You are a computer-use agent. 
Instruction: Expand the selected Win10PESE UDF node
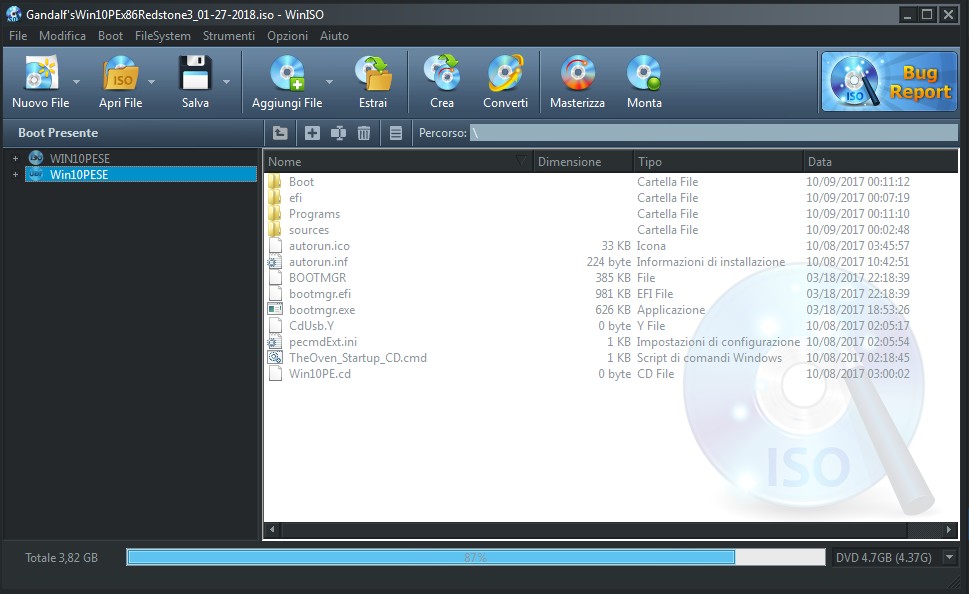[15, 174]
